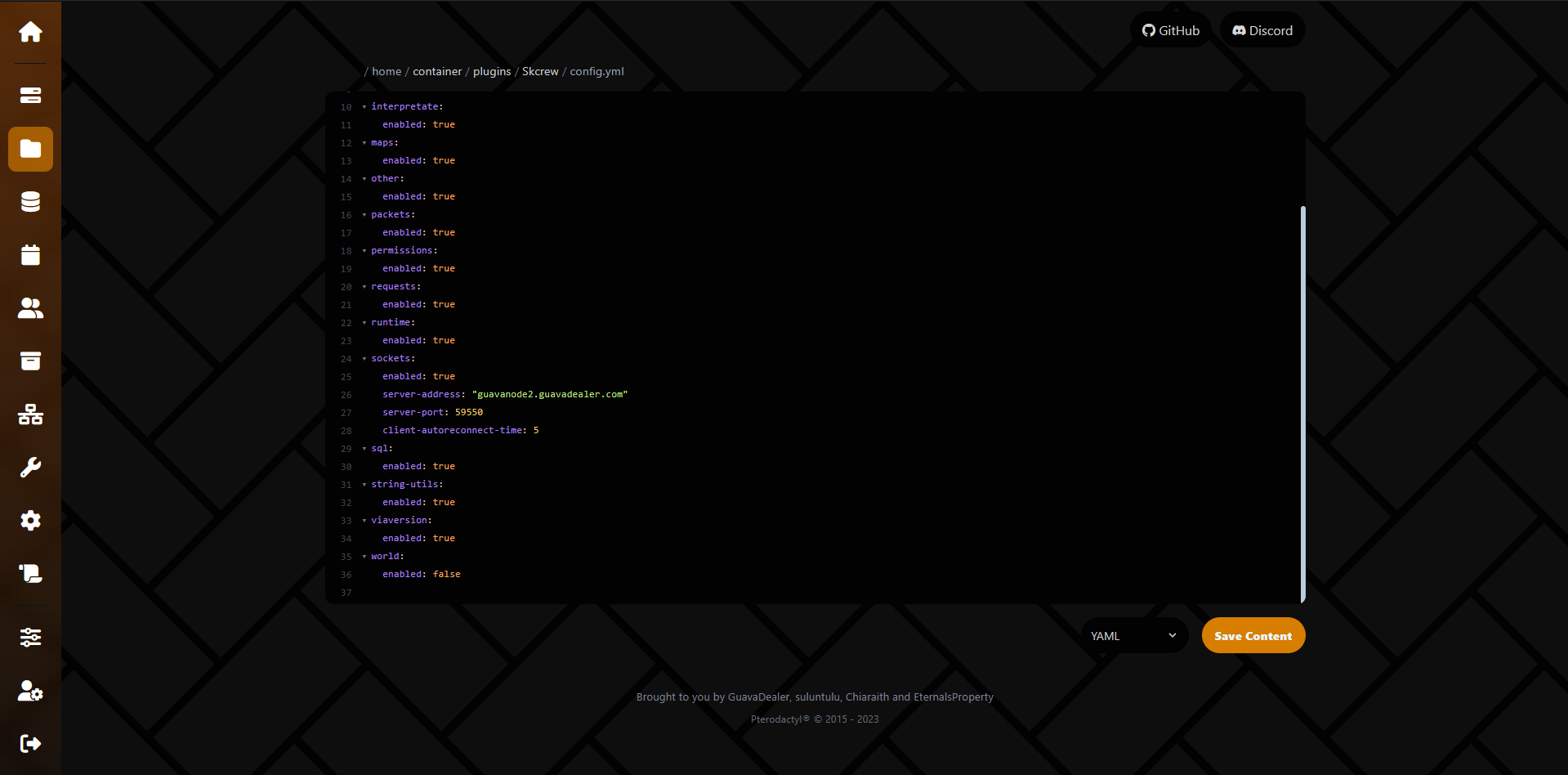Click the Save Content button
The image size is (1568, 775).
[1253, 635]
